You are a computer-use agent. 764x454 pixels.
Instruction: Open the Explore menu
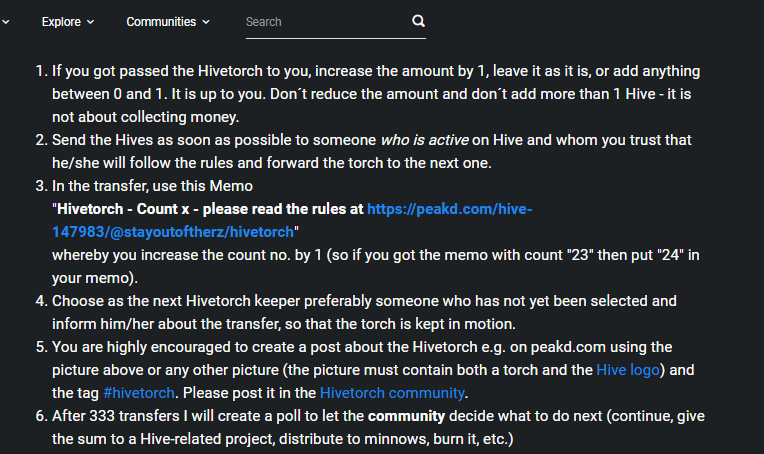pos(68,22)
